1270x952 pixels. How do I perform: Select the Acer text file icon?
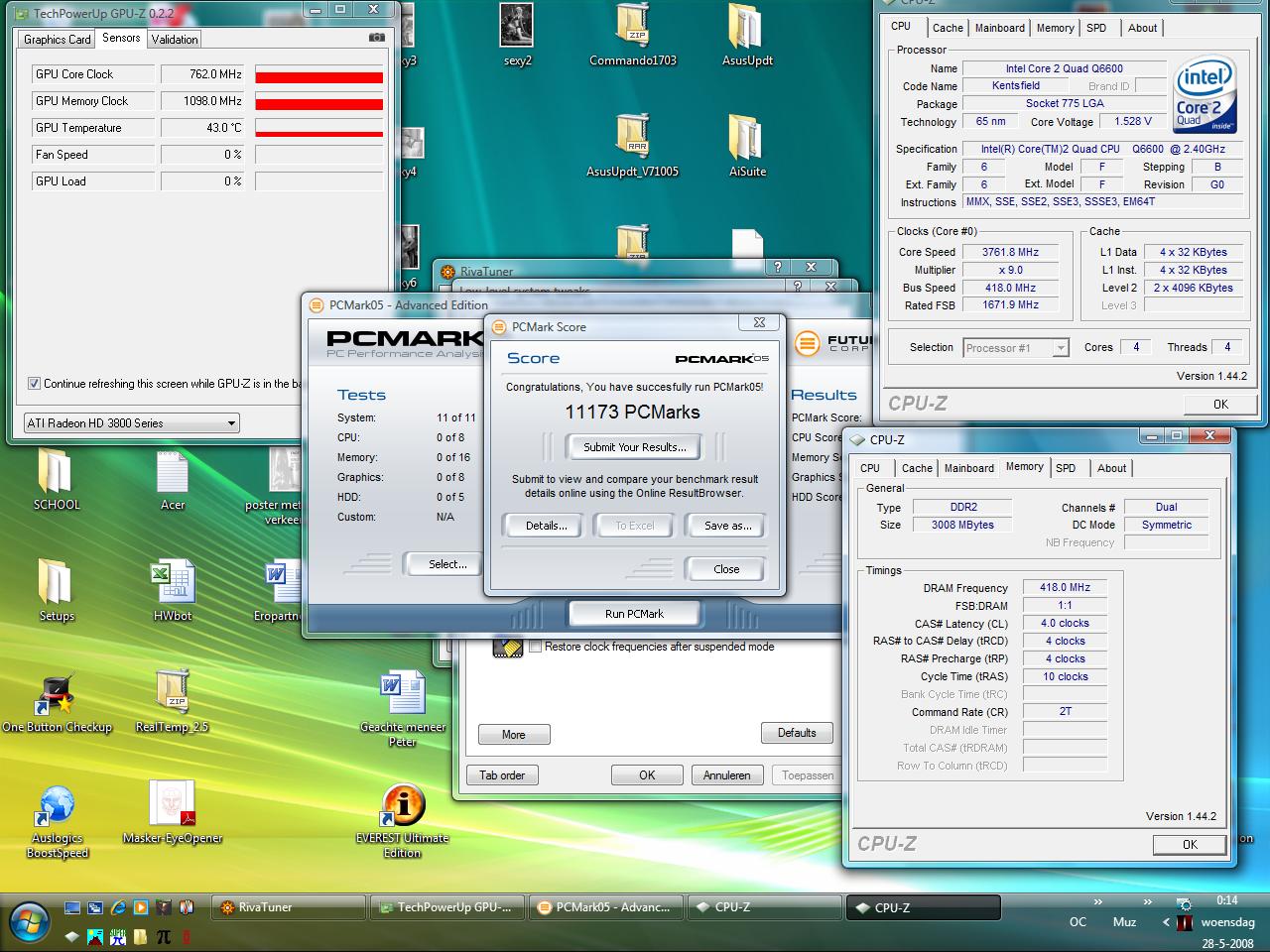pos(173,480)
